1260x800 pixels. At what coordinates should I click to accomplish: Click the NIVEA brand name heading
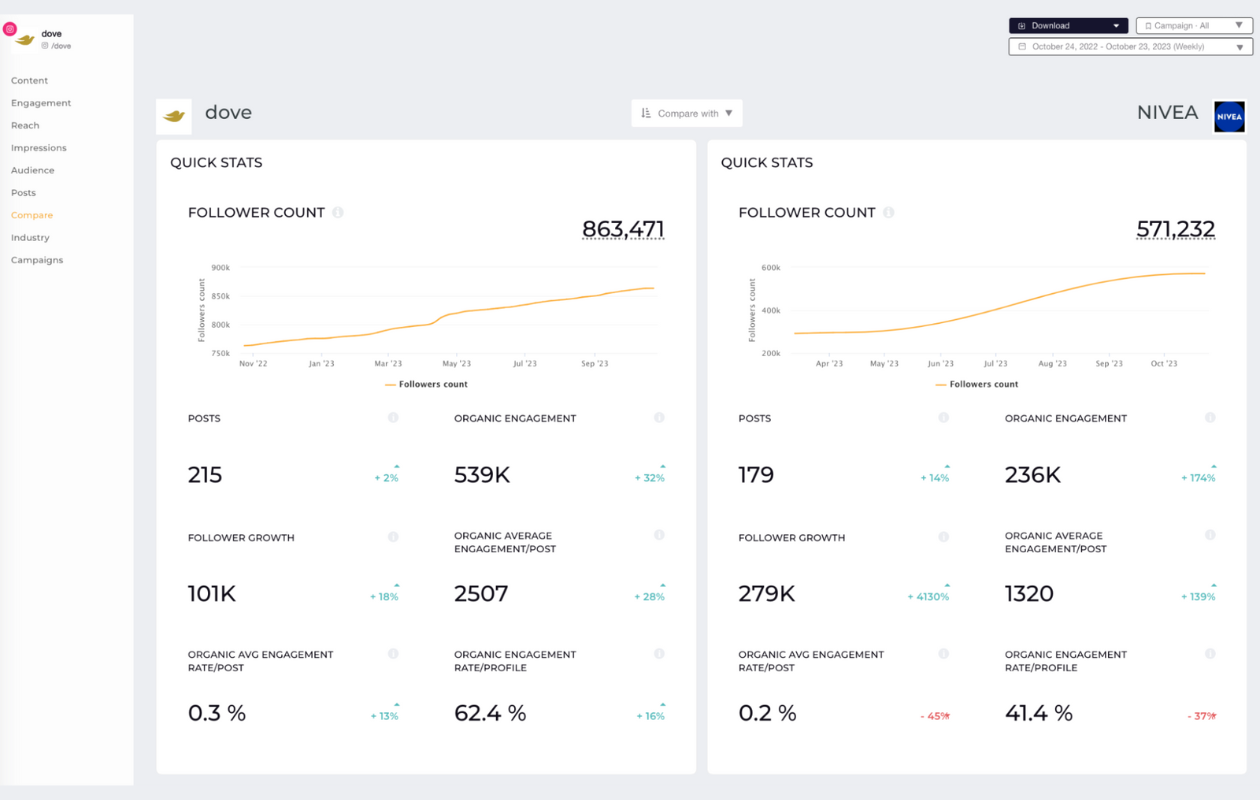tap(1167, 113)
